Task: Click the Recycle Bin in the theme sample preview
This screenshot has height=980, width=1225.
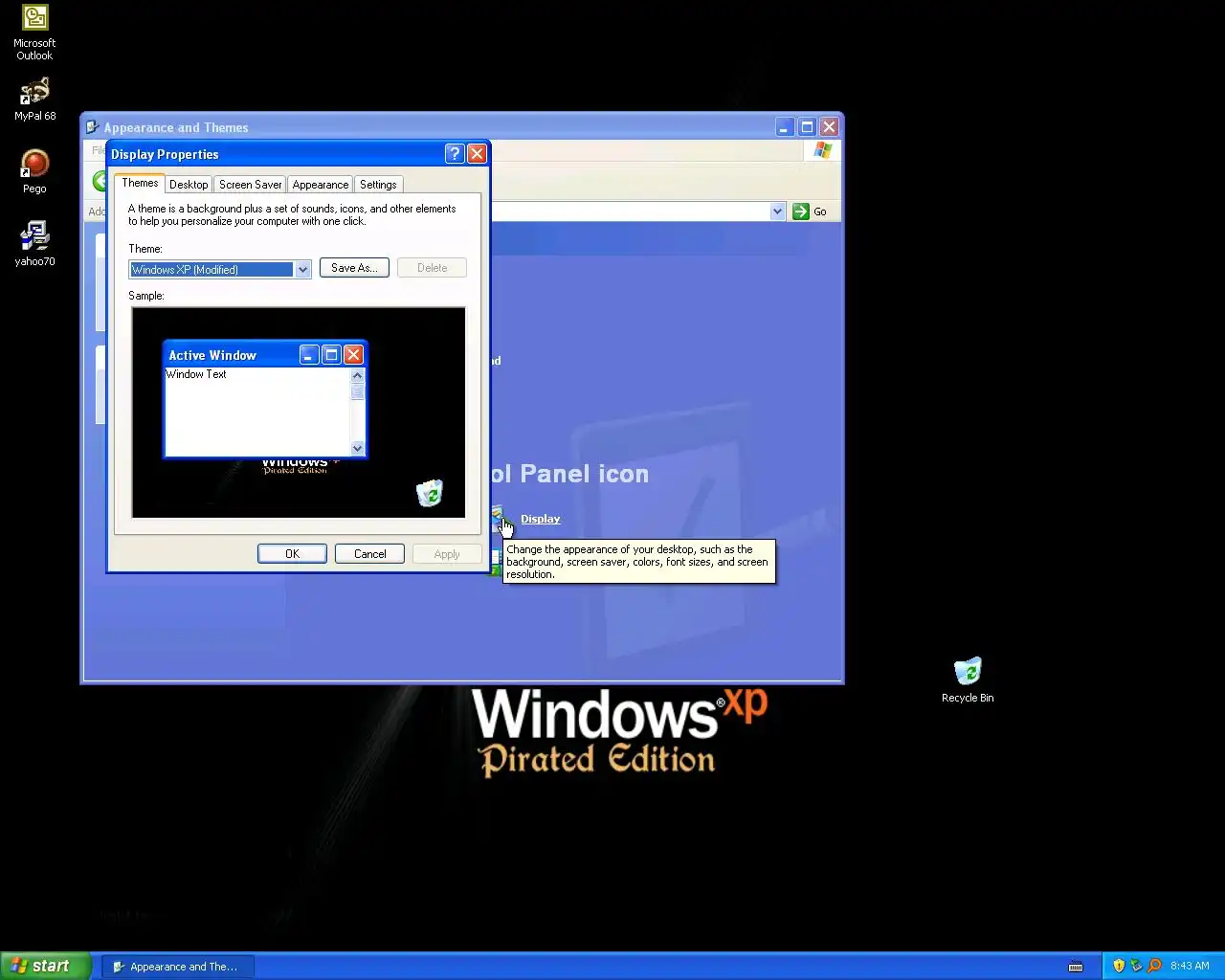Action: pos(430,493)
